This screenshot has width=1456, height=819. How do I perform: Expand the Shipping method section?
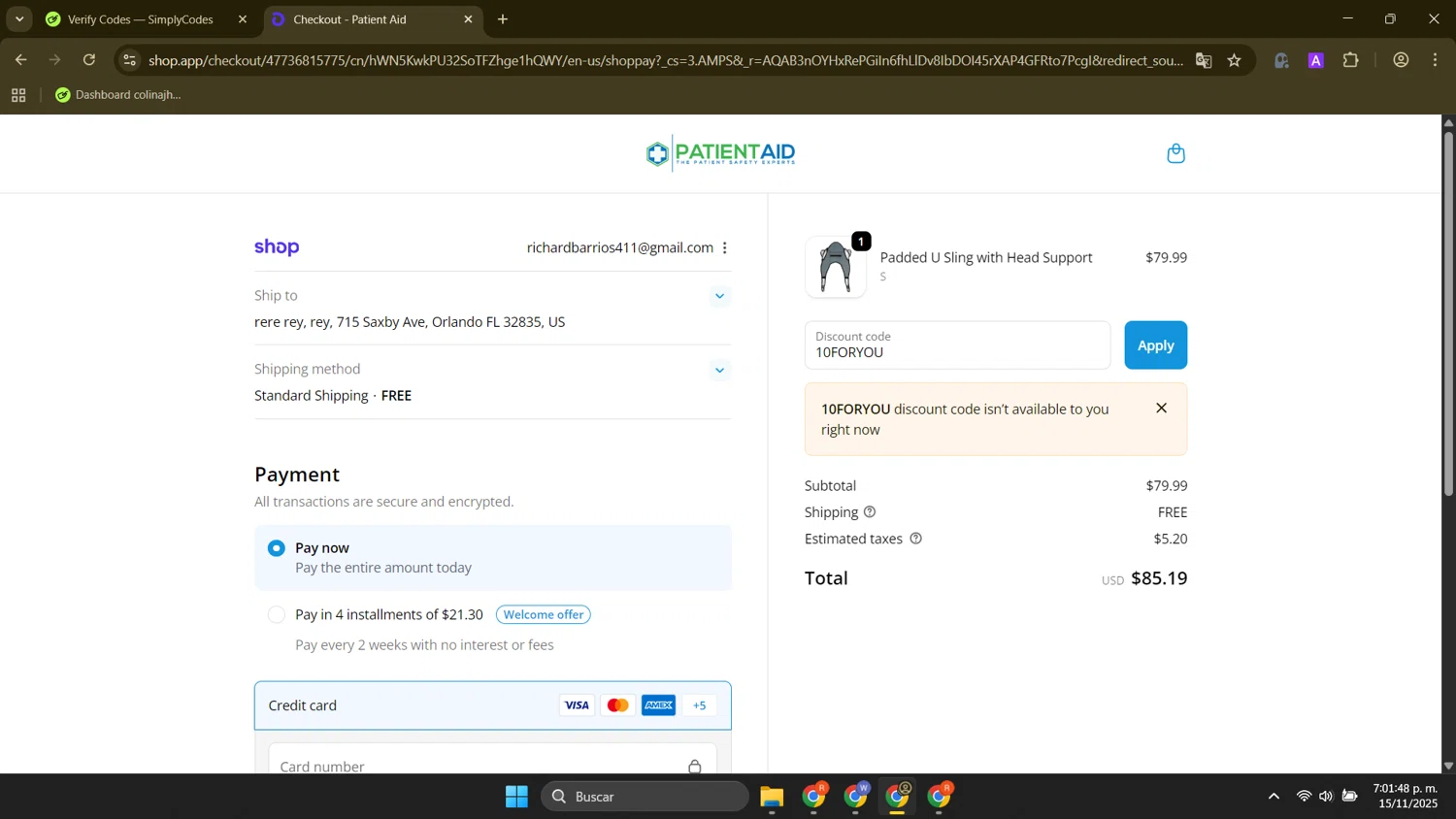(x=719, y=370)
